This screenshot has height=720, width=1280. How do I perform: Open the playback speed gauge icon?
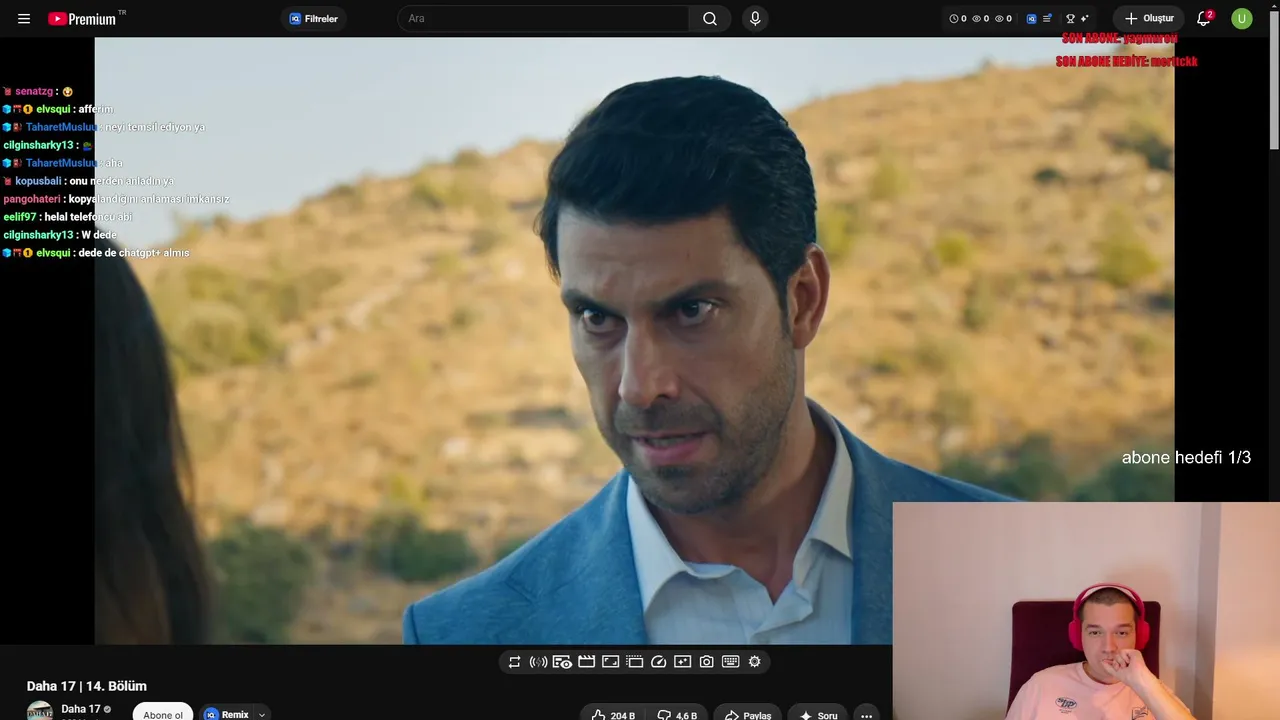pos(658,662)
